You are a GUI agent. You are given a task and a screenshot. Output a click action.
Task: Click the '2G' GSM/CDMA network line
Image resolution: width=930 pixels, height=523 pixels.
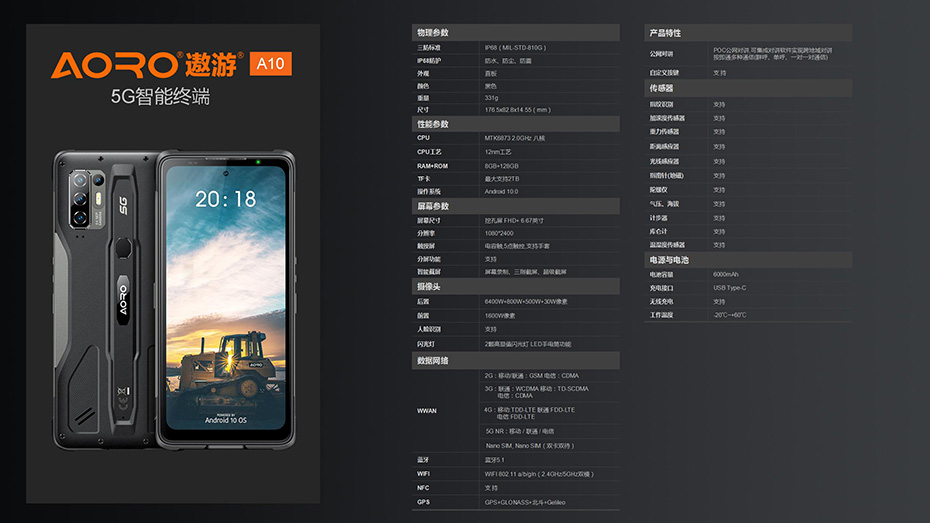[531, 375]
